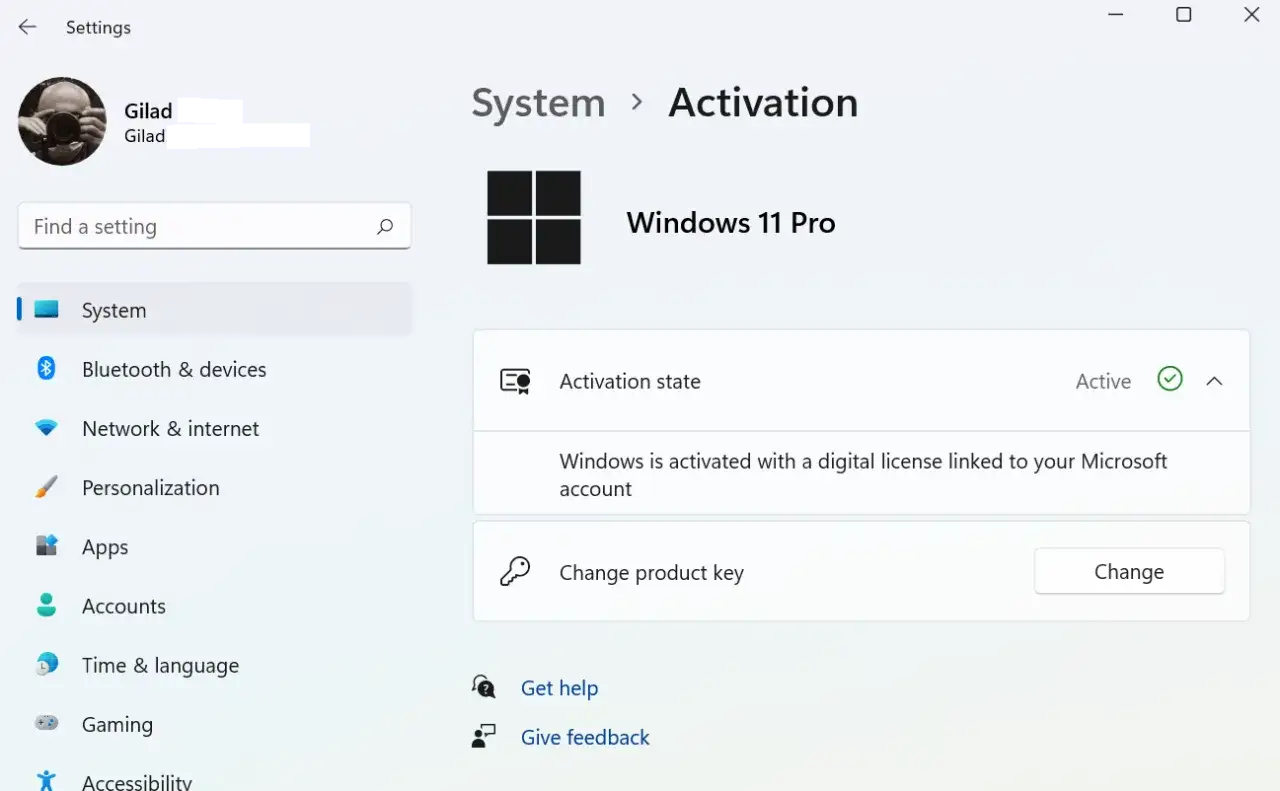This screenshot has height=791, width=1280.
Task: Click the bold Gilad account name
Action: click(148, 111)
